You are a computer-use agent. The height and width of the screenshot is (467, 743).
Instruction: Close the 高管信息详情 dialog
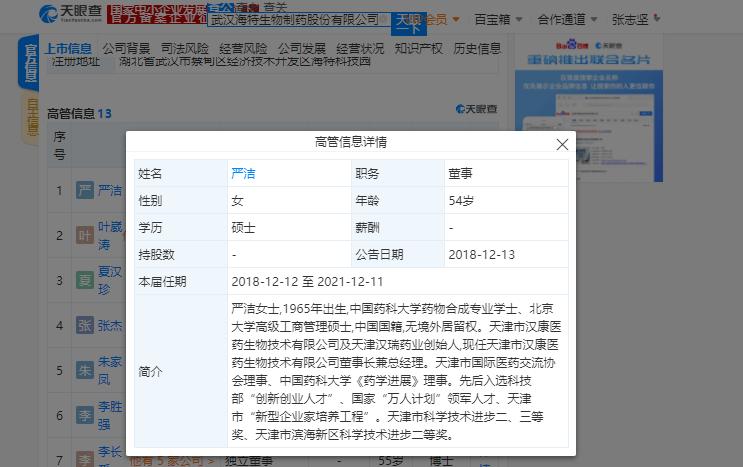click(x=562, y=144)
